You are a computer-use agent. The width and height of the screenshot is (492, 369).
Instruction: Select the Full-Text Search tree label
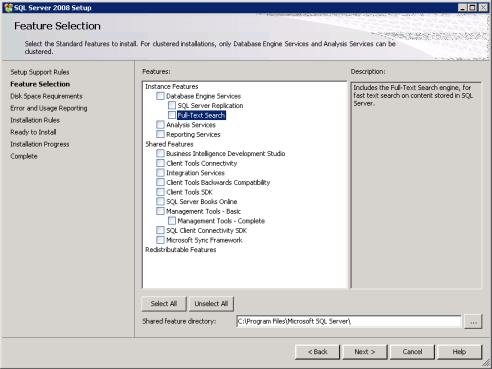pyautogui.click(x=201, y=115)
